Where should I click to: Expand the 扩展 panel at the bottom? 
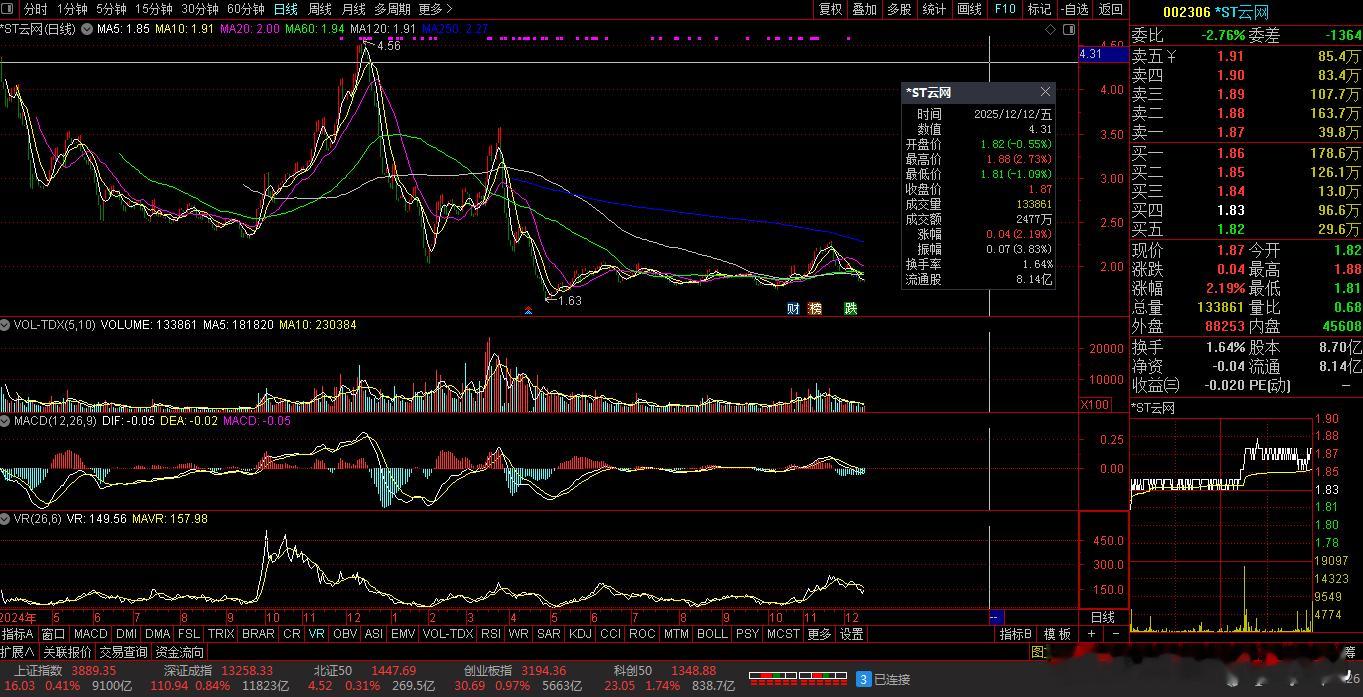click(17, 652)
